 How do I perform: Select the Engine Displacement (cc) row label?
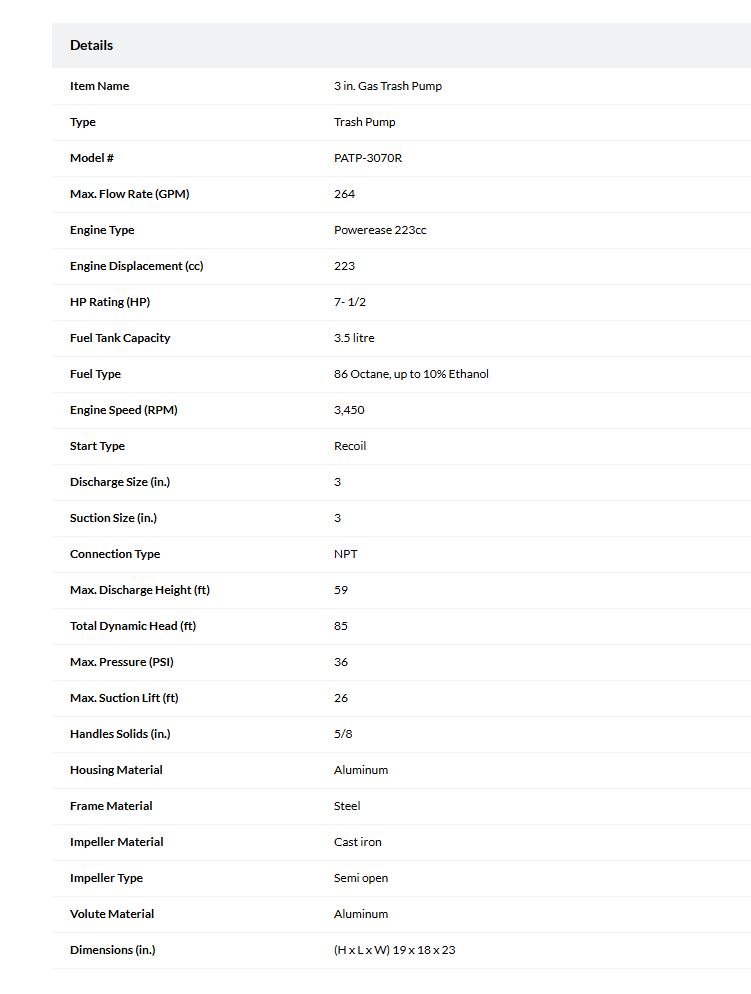pos(136,266)
